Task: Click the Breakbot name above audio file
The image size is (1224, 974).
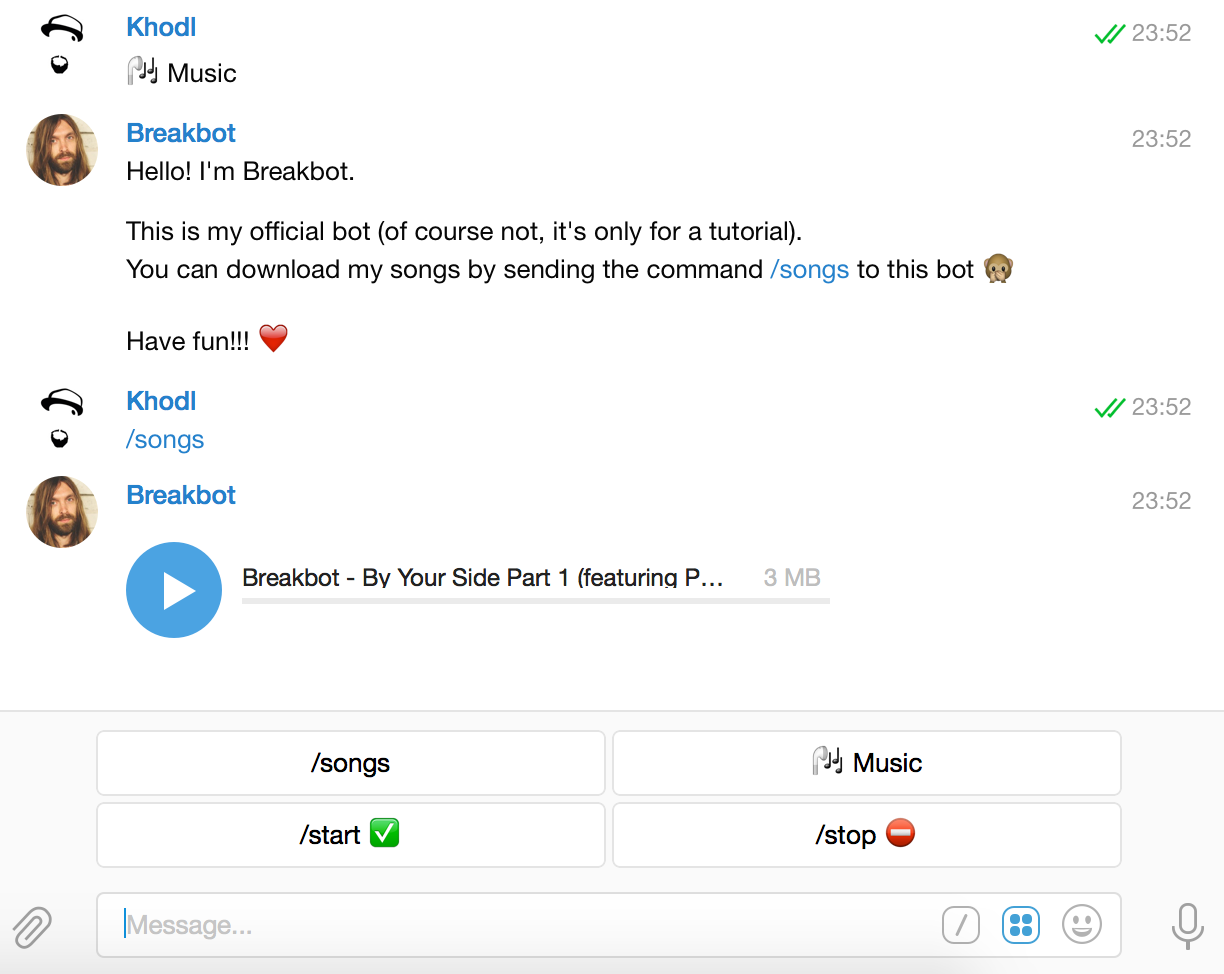Action: (x=181, y=495)
